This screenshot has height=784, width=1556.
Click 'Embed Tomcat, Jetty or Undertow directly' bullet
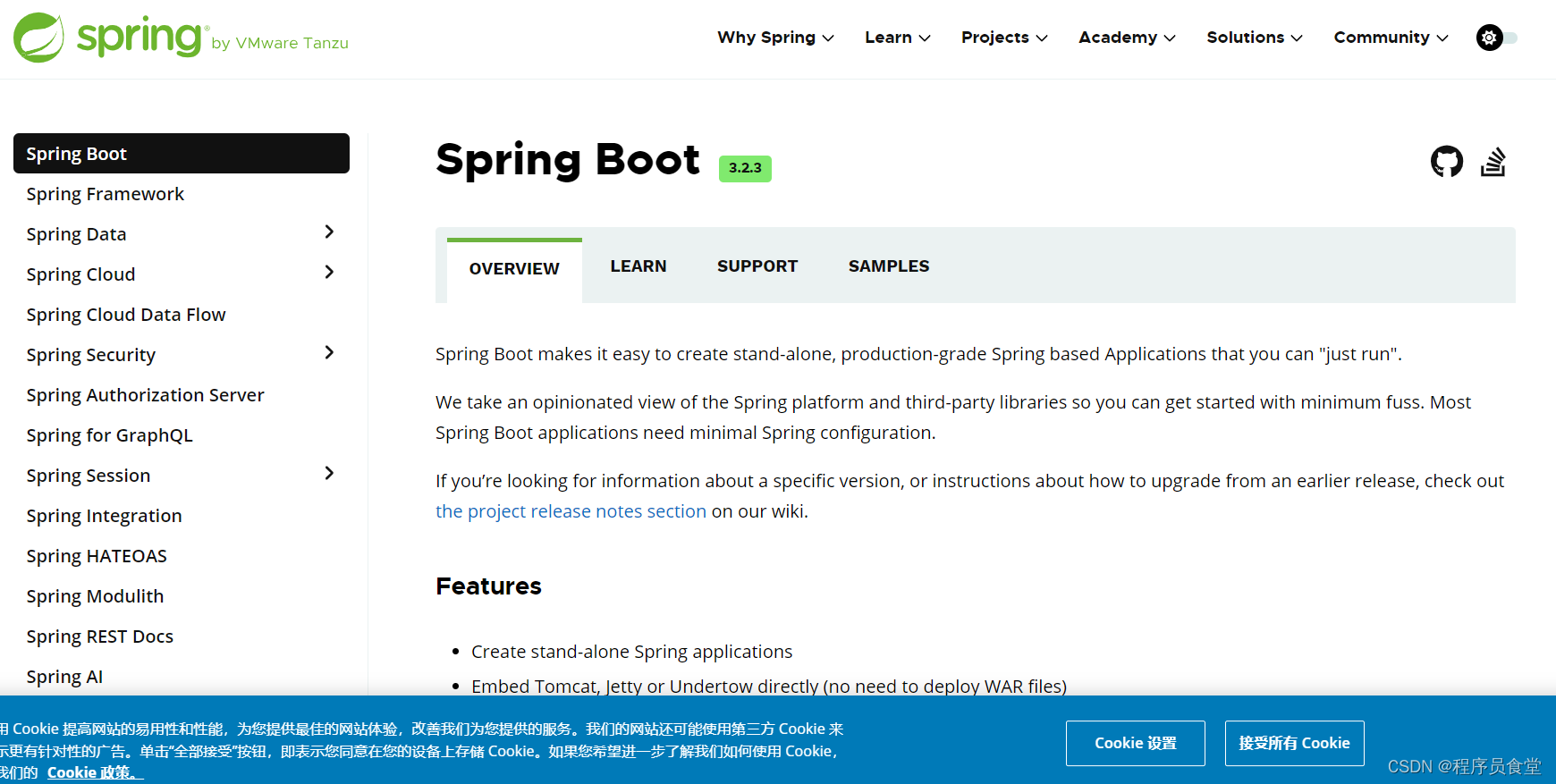769,686
